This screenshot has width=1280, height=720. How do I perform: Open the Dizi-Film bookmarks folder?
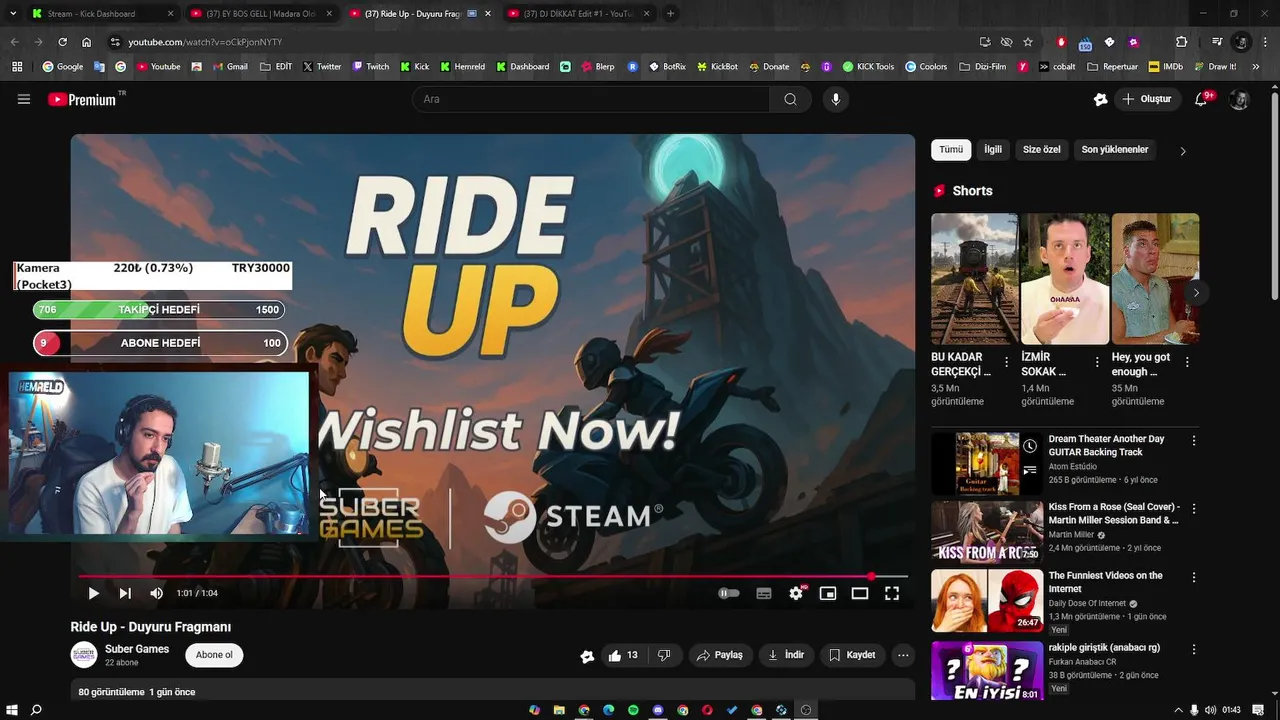tap(983, 67)
